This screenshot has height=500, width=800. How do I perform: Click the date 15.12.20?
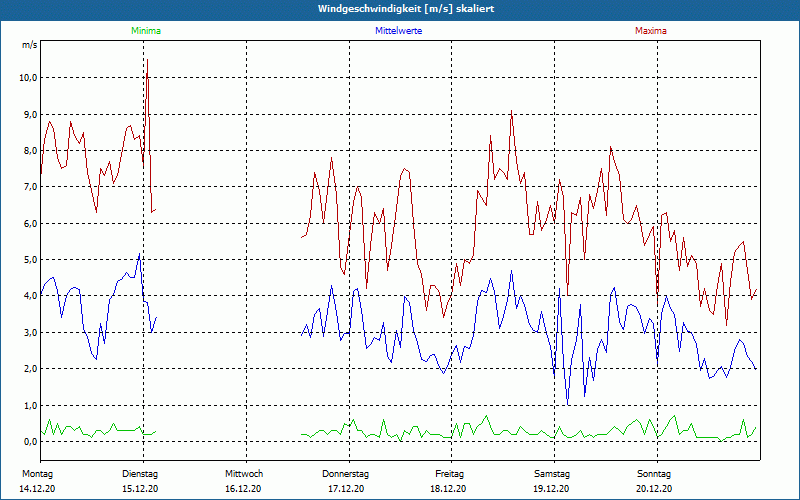[x=140, y=489]
